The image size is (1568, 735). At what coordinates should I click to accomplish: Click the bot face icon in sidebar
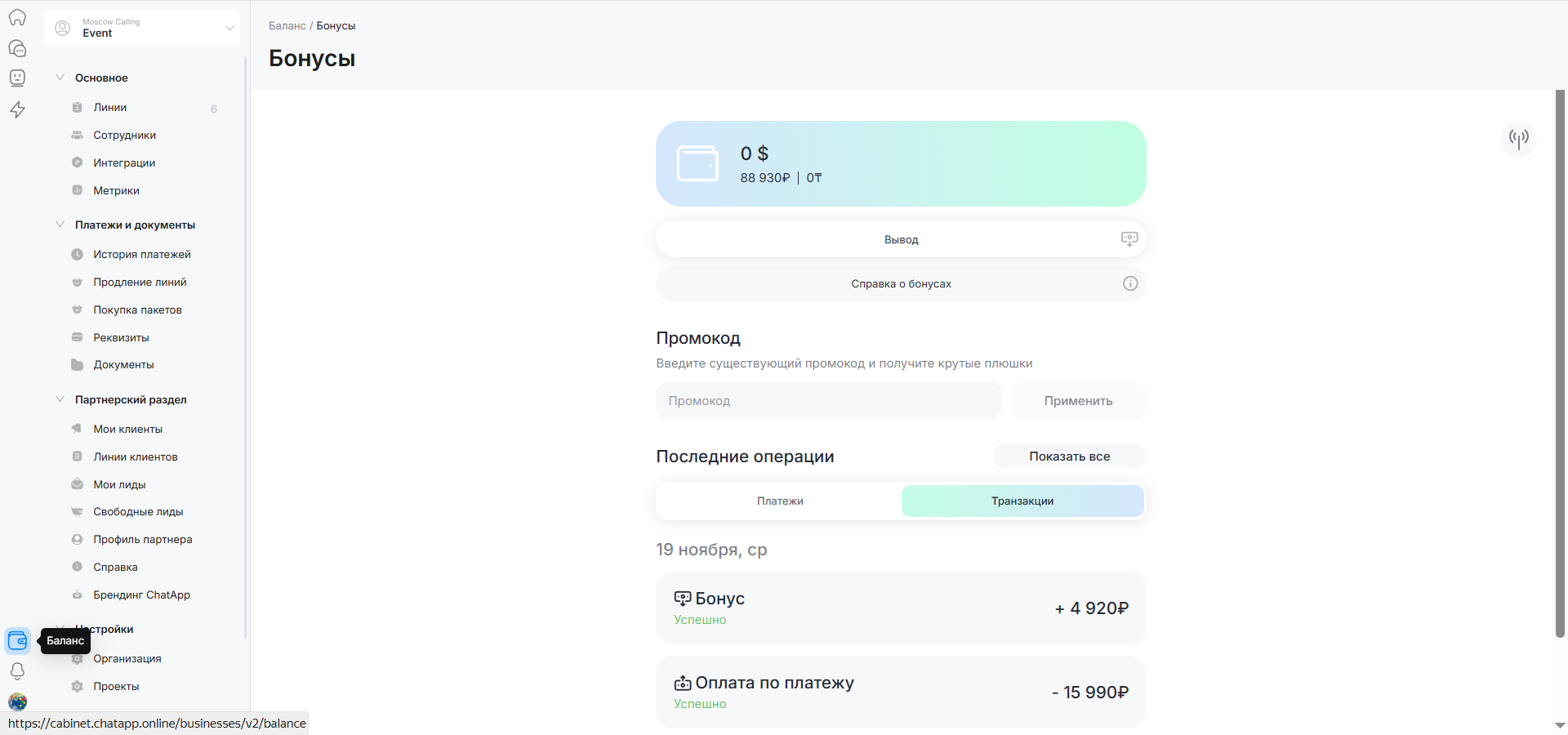[x=17, y=78]
